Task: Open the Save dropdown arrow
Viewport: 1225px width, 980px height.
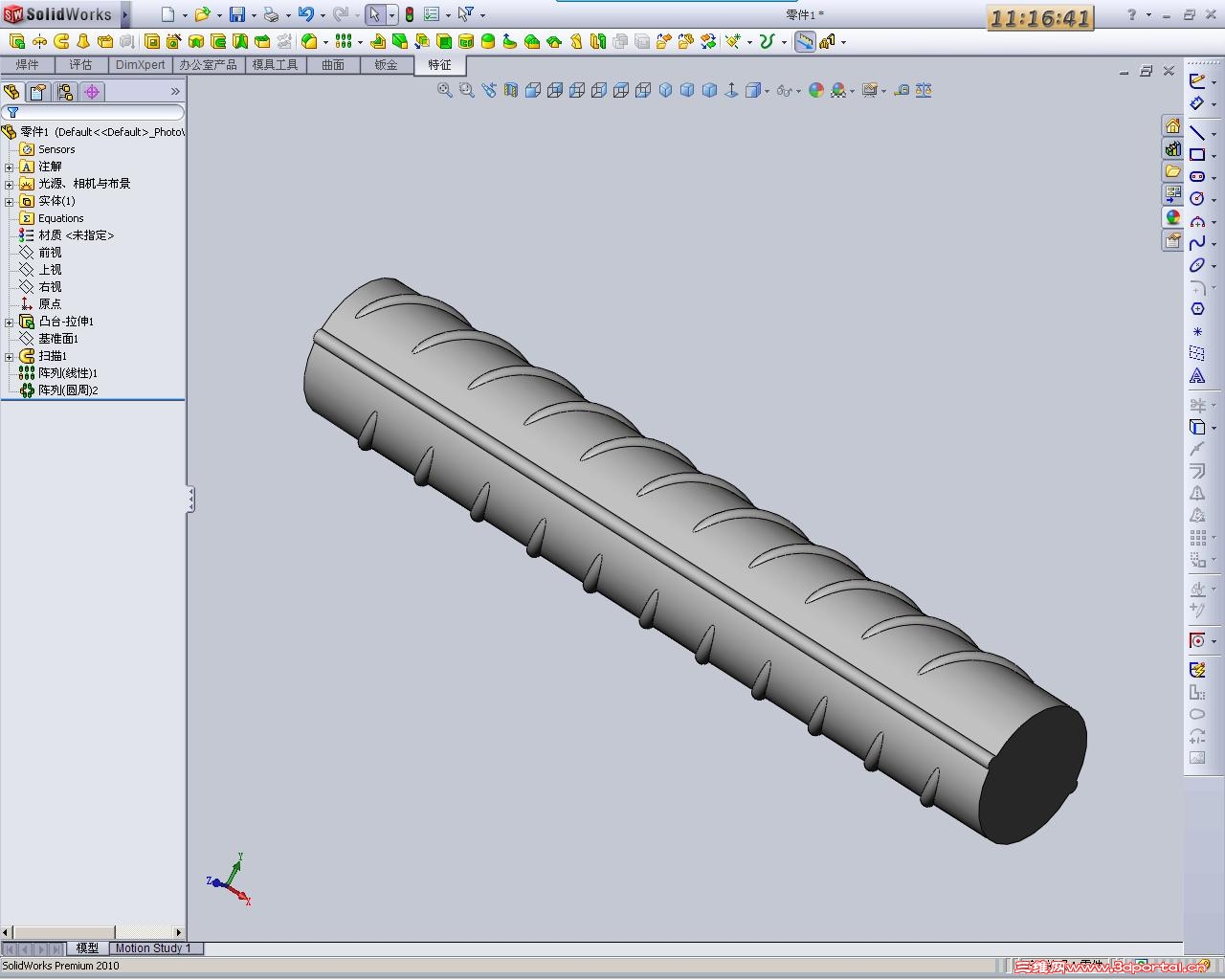Action: pos(254,15)
